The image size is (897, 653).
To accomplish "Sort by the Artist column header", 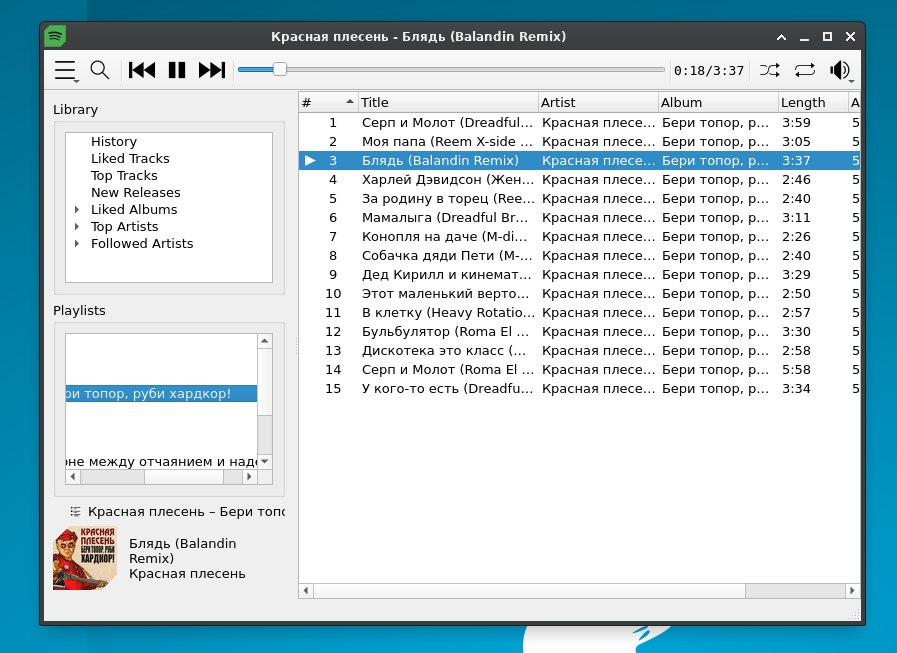I will pos(598,102).
